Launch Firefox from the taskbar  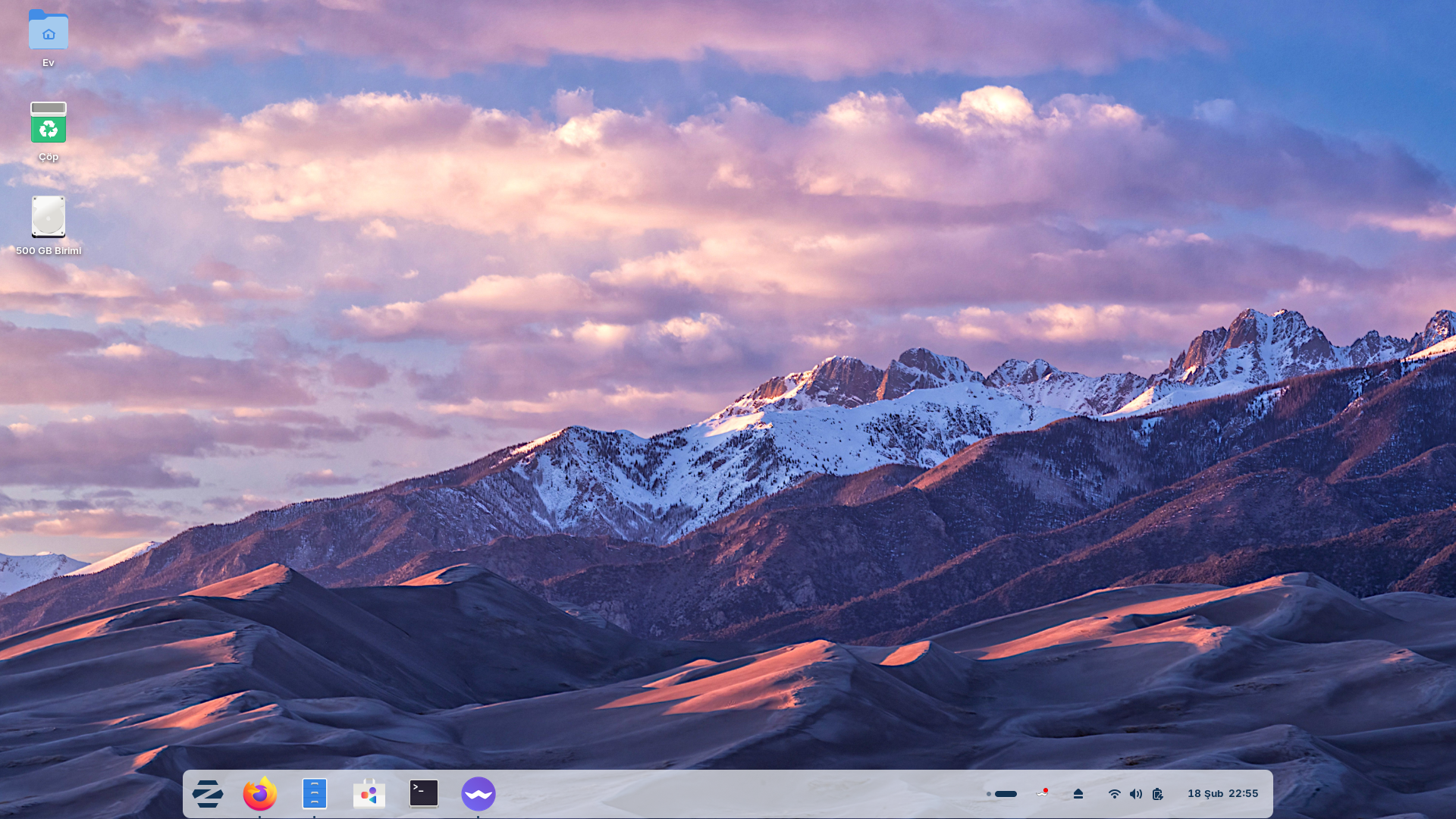260,794
